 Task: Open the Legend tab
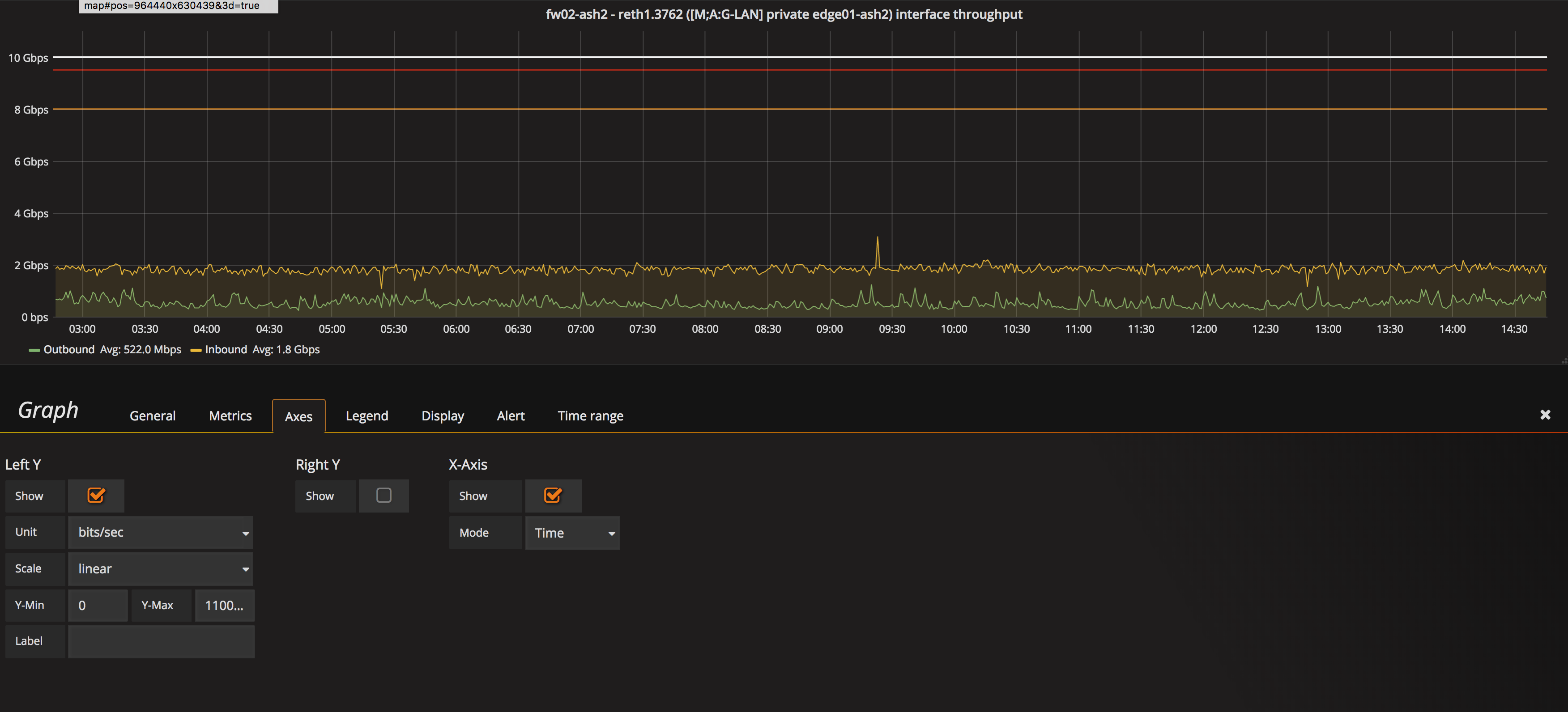(x=367, y=415)
